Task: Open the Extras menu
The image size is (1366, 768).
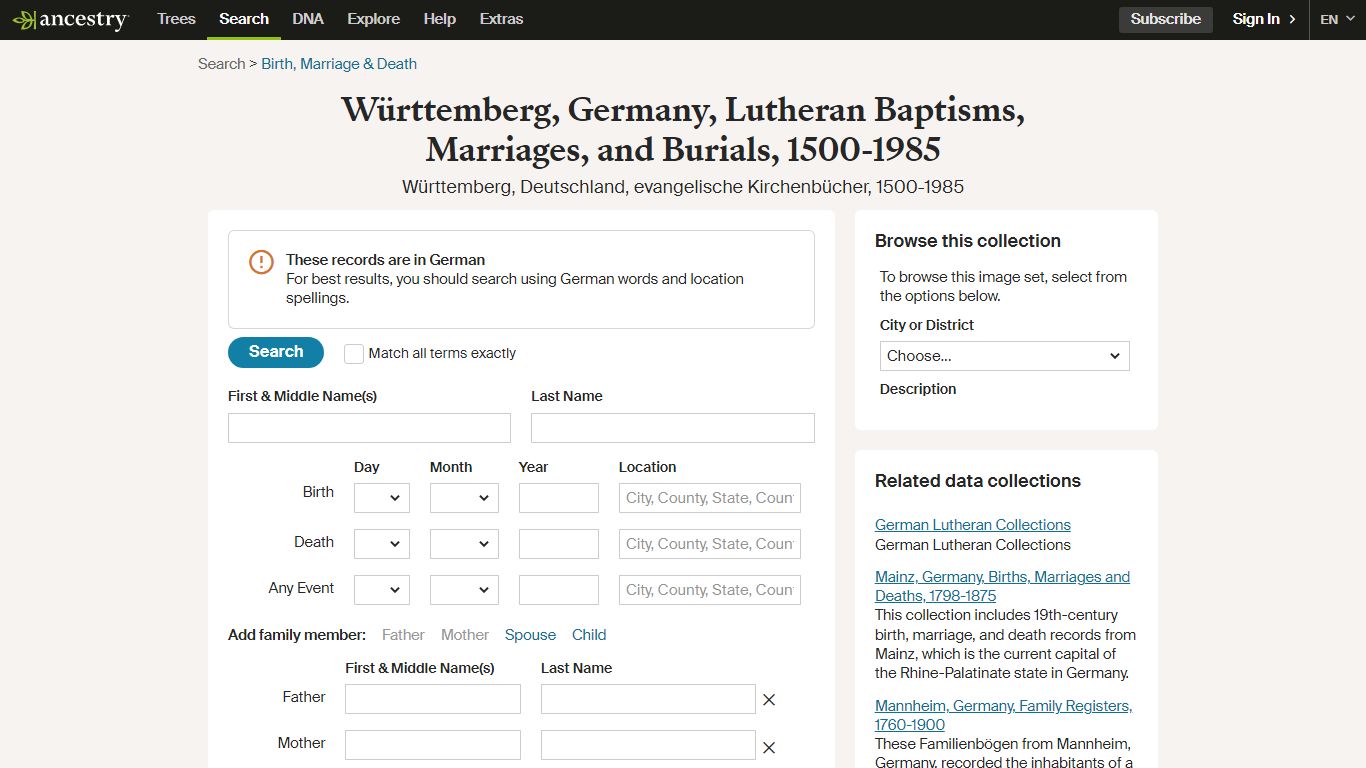Action: tap(501, 19)
